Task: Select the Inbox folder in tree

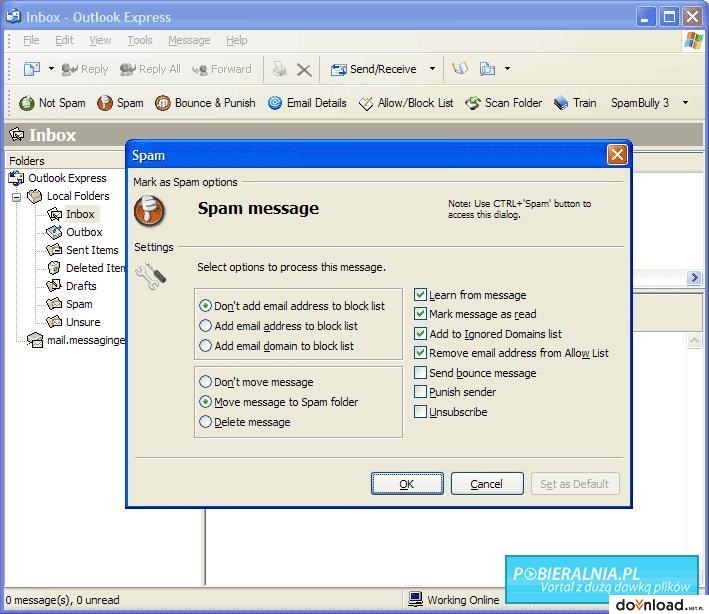Action: (80, 214)
